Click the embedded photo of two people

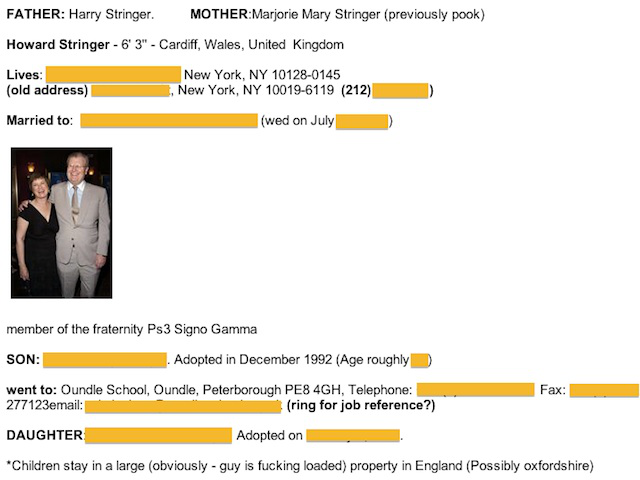[x=62, y=223]
